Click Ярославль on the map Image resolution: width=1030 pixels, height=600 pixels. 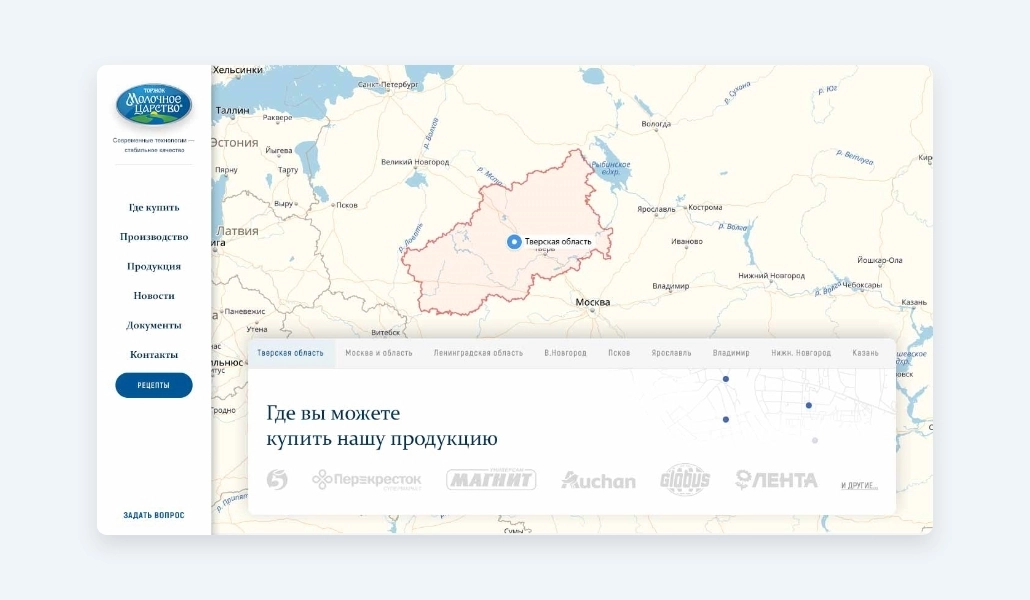[x=656, y=210]
